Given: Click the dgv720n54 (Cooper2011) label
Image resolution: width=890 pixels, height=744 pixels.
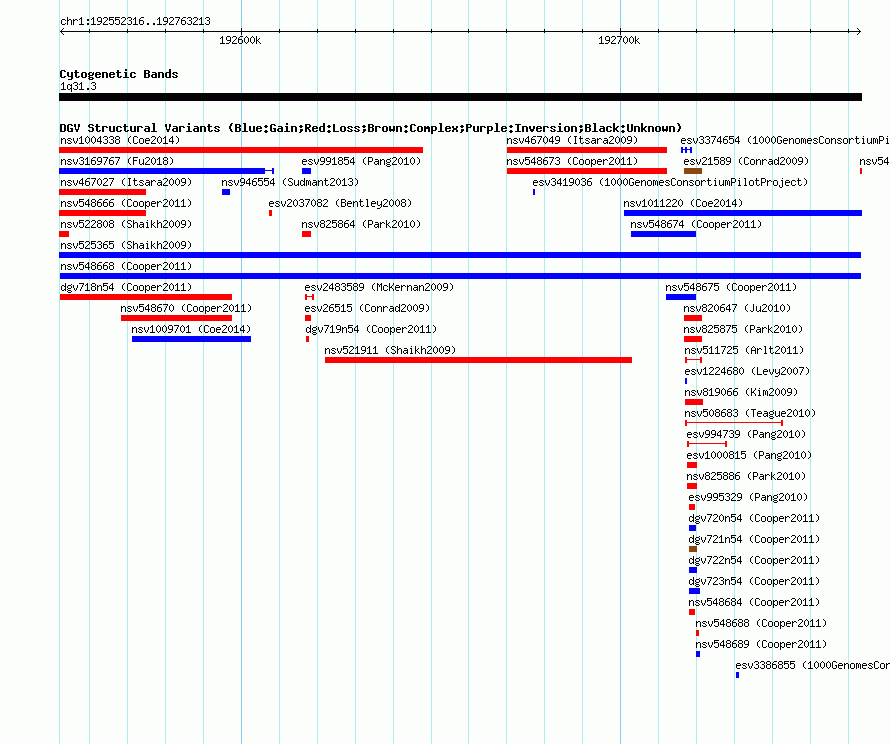Looking at the screenshot, I should (x=754, y=518).
